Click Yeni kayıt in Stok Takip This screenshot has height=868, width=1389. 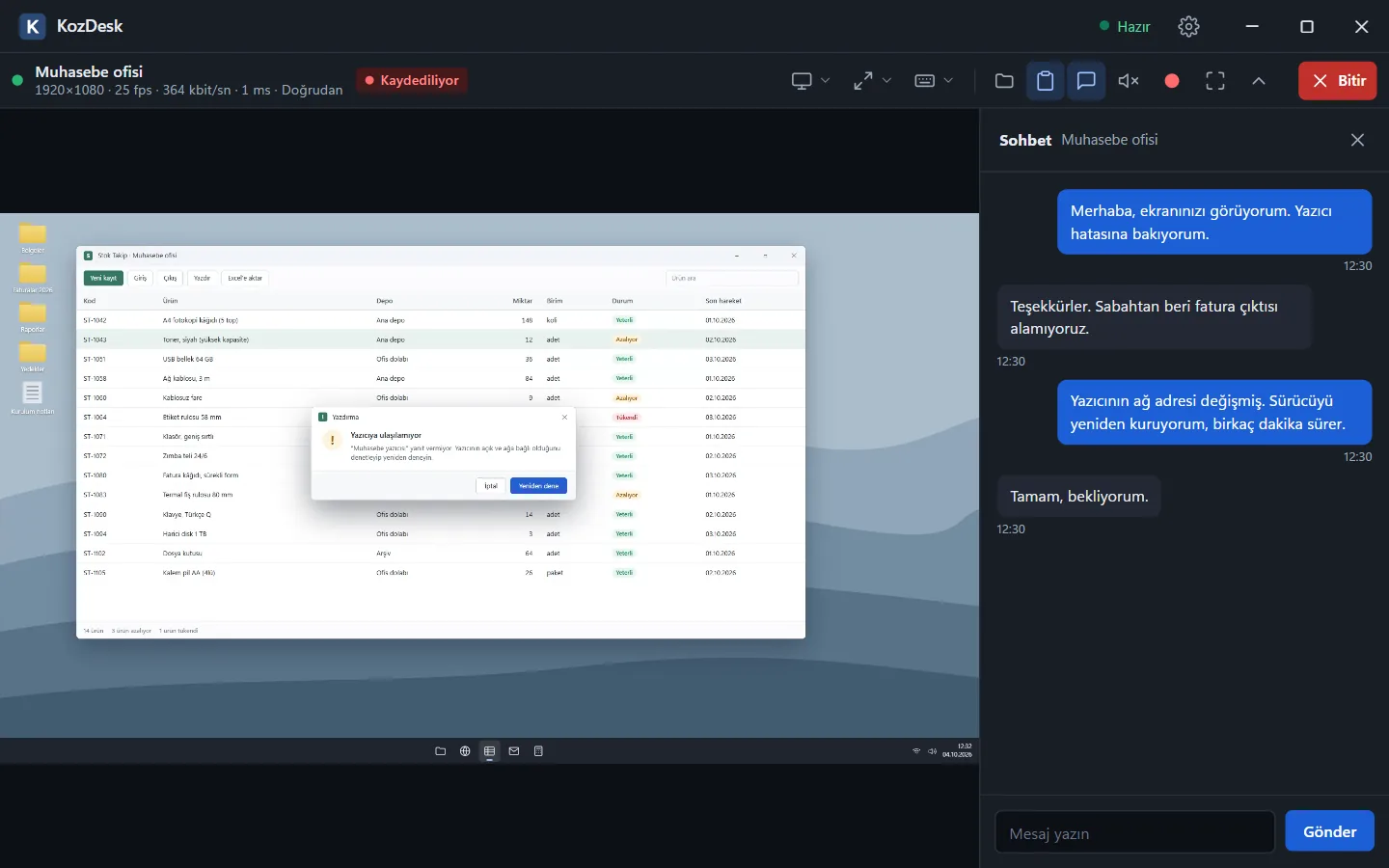tap(103, 278)
